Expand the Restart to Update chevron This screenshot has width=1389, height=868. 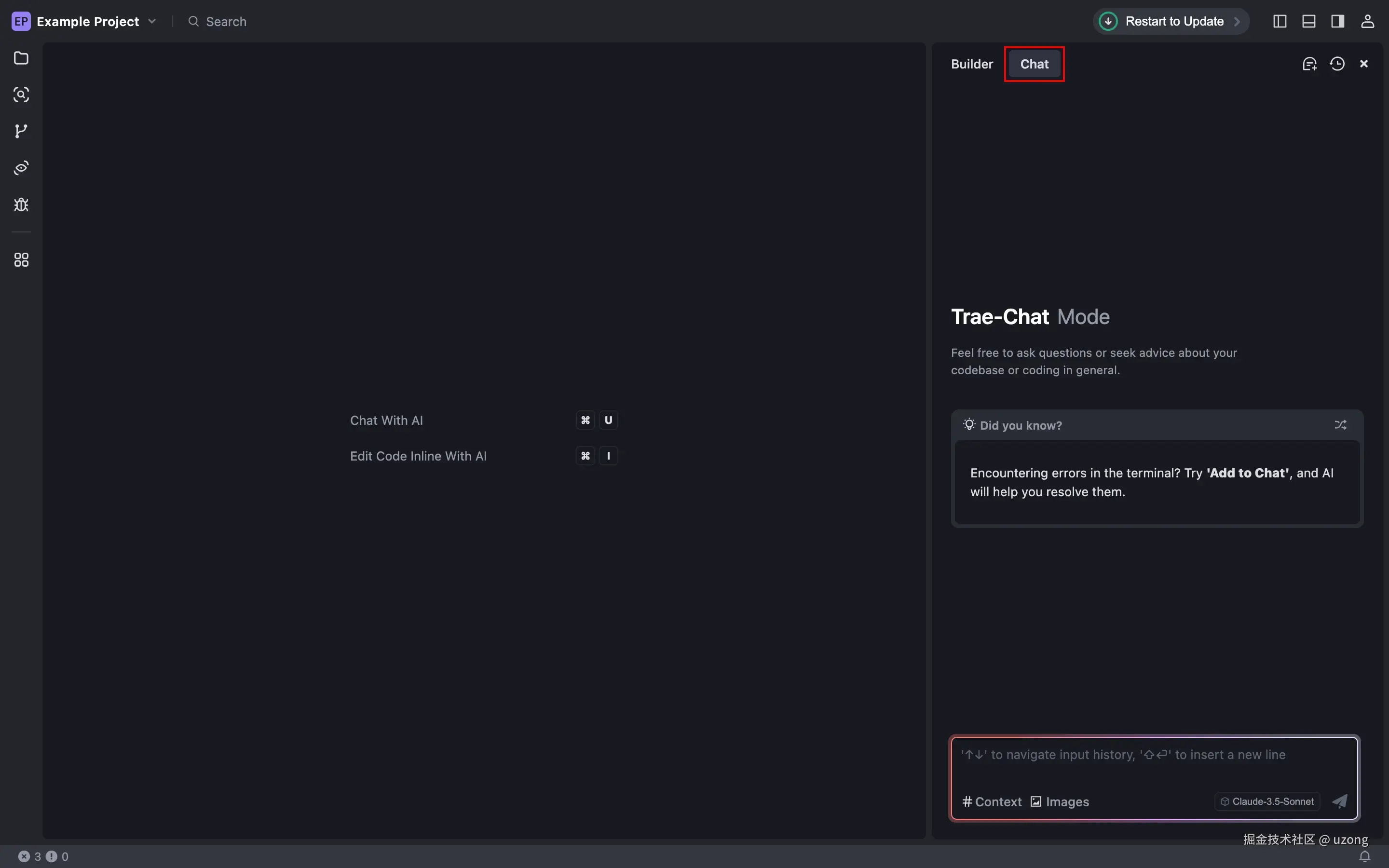point(1237,21)
